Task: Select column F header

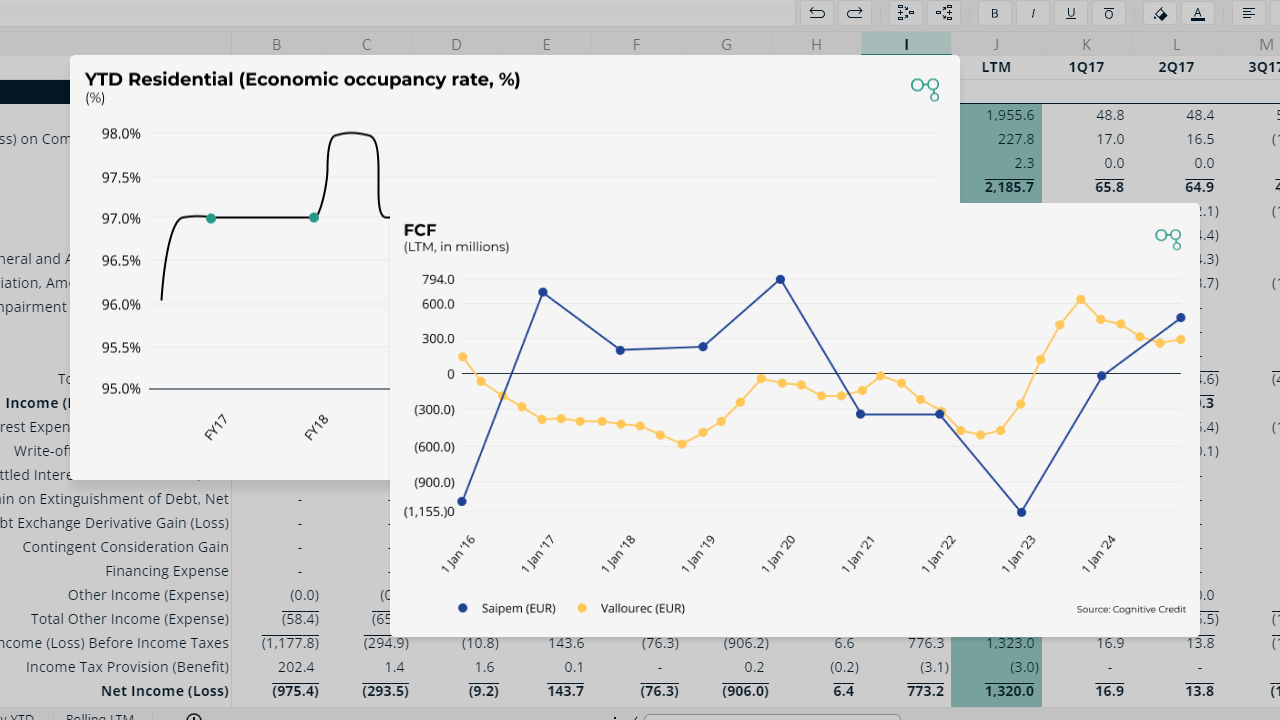Action: click(636, 44)
